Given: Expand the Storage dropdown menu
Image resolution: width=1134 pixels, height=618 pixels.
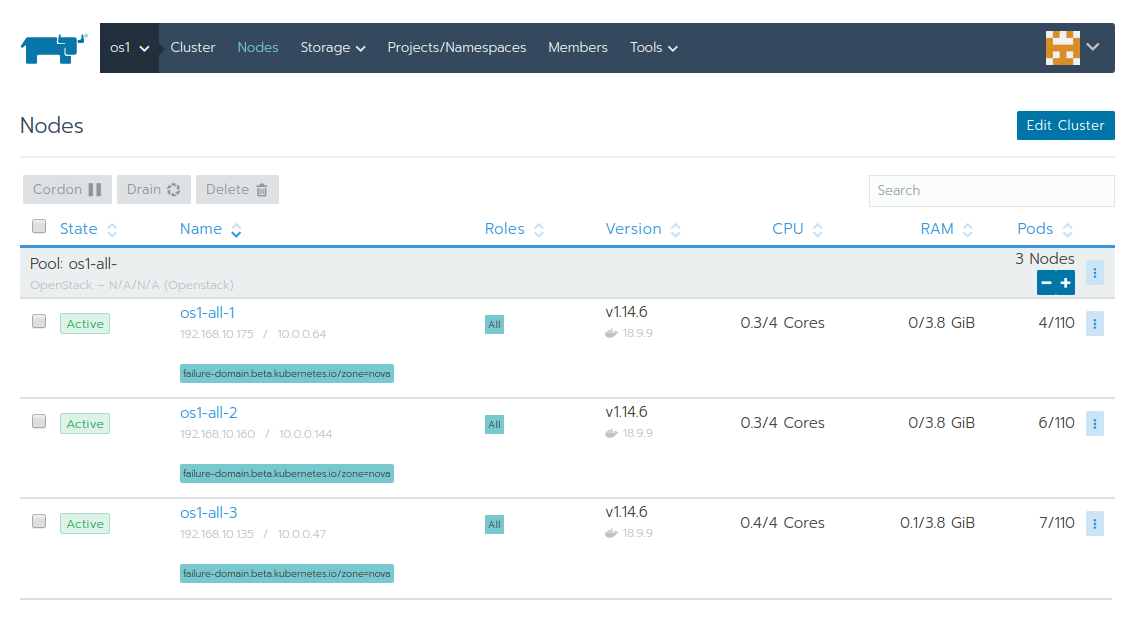Looking at the screenshot, I should pyautogui.click(x=332, y=47).
